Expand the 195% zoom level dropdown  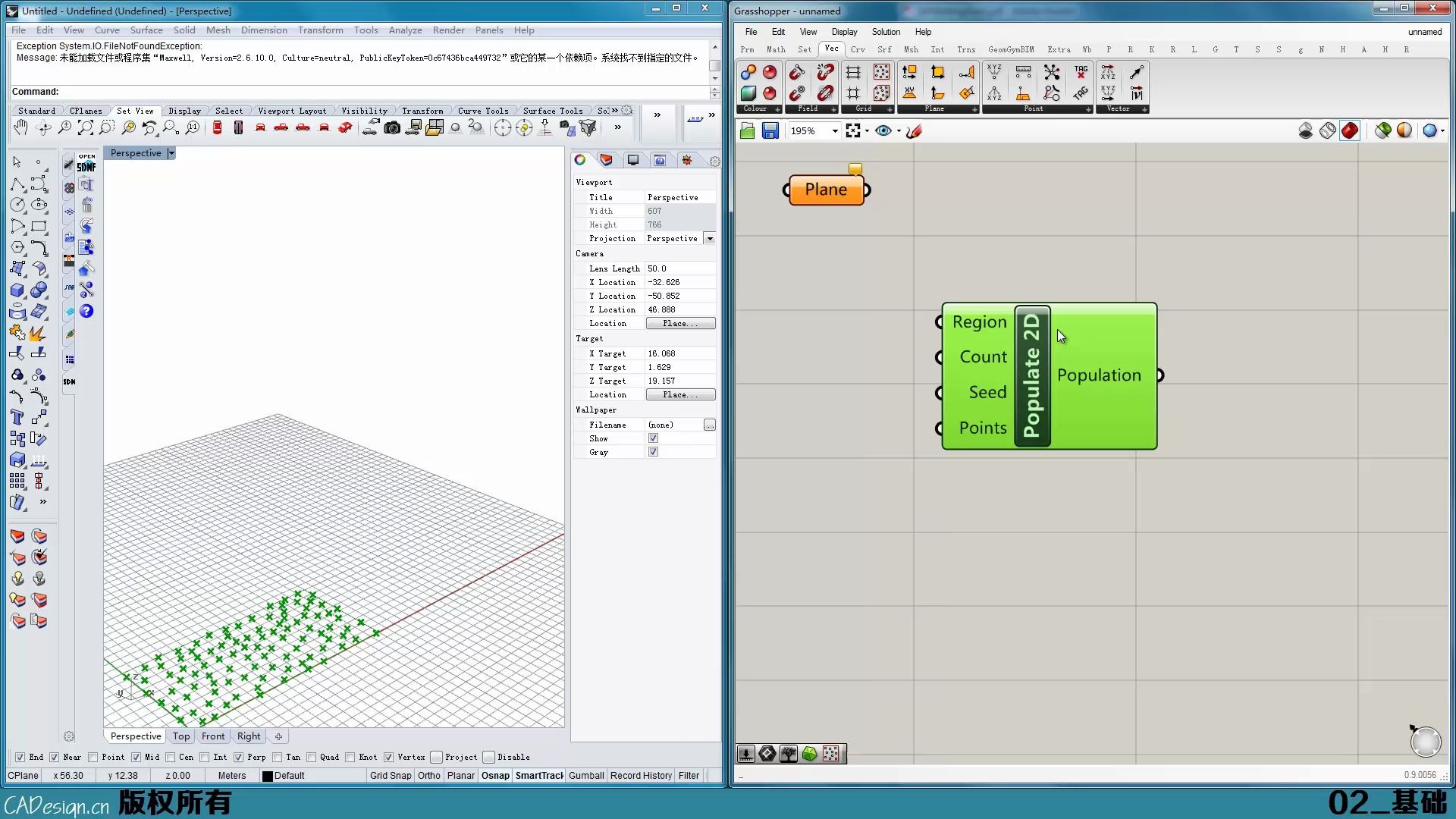pyautogui.click(x=835, y=131)
